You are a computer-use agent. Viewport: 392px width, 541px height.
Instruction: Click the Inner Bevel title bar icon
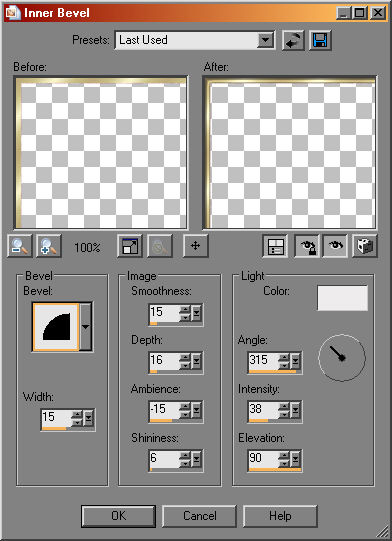tap(13, 13)
